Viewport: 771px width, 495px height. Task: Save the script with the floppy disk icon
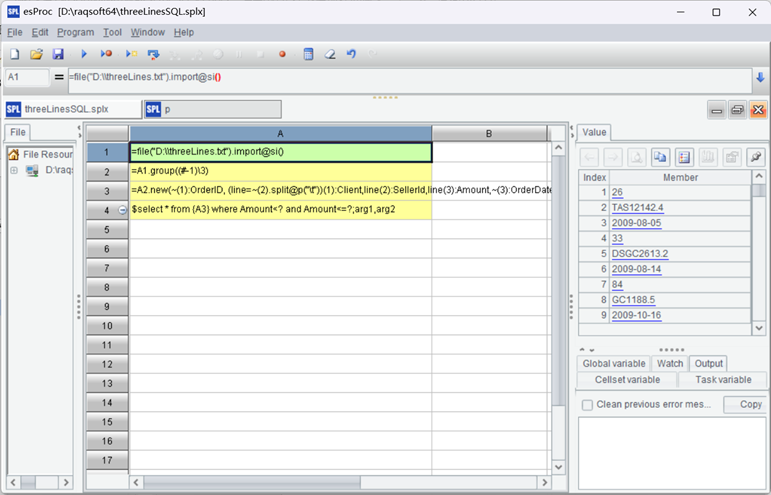(x=58, y=54)
